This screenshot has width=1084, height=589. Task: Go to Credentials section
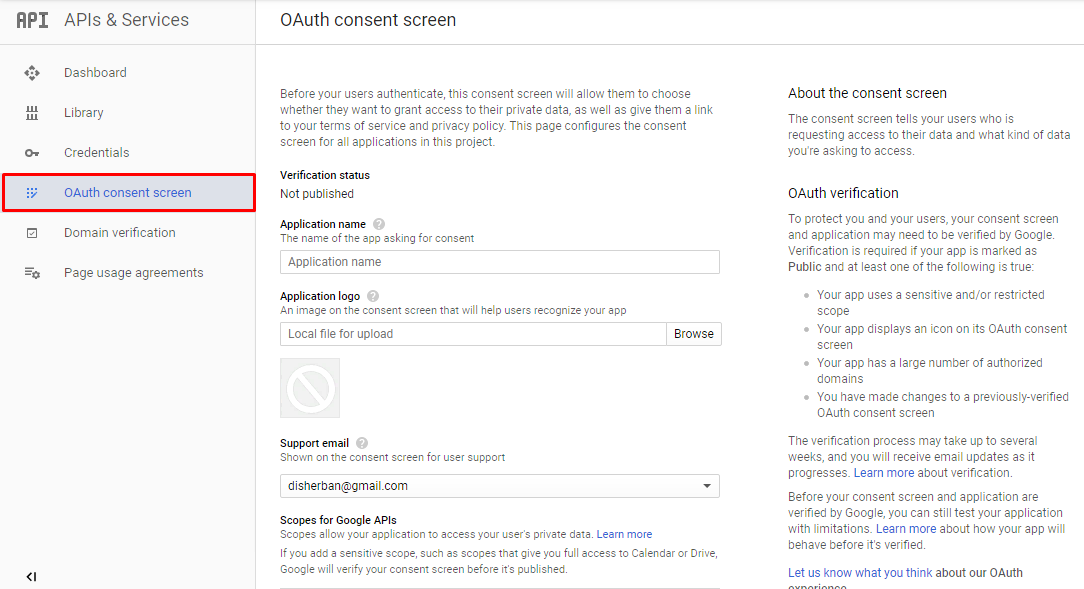97,153
